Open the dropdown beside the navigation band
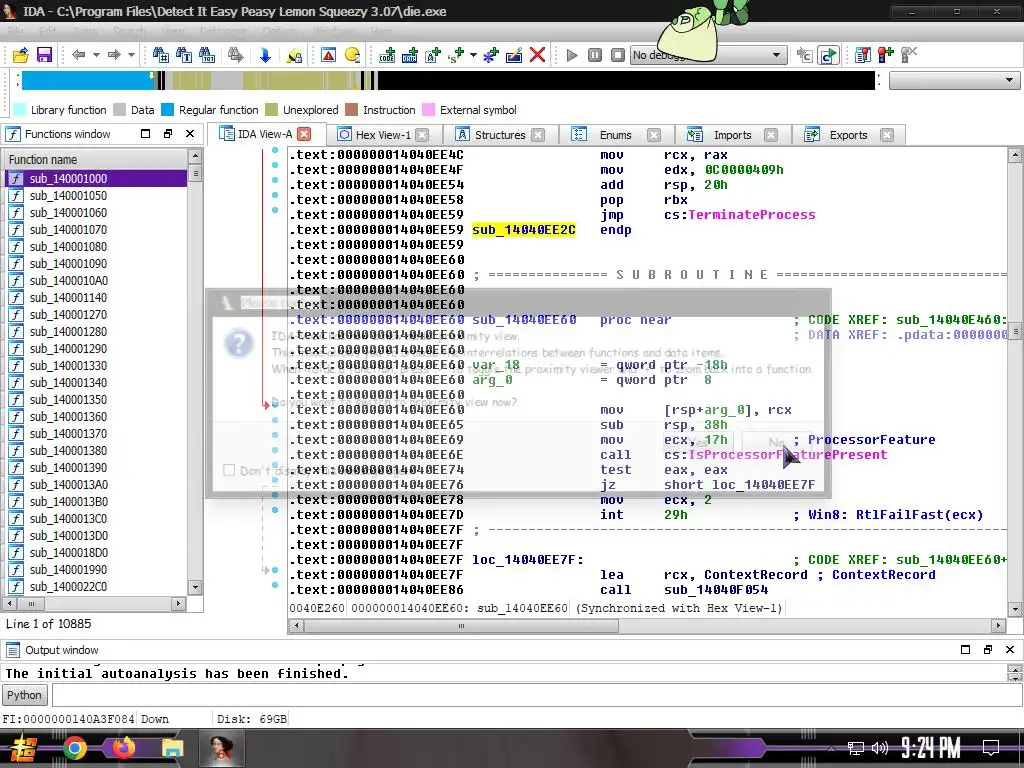The width and height of the screenshot is (1024, 768). click(954, 80)
